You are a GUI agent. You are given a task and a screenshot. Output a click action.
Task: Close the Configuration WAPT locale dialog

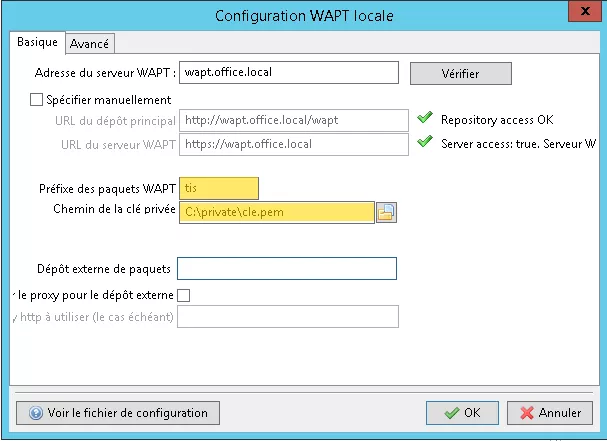coord(585,11)
